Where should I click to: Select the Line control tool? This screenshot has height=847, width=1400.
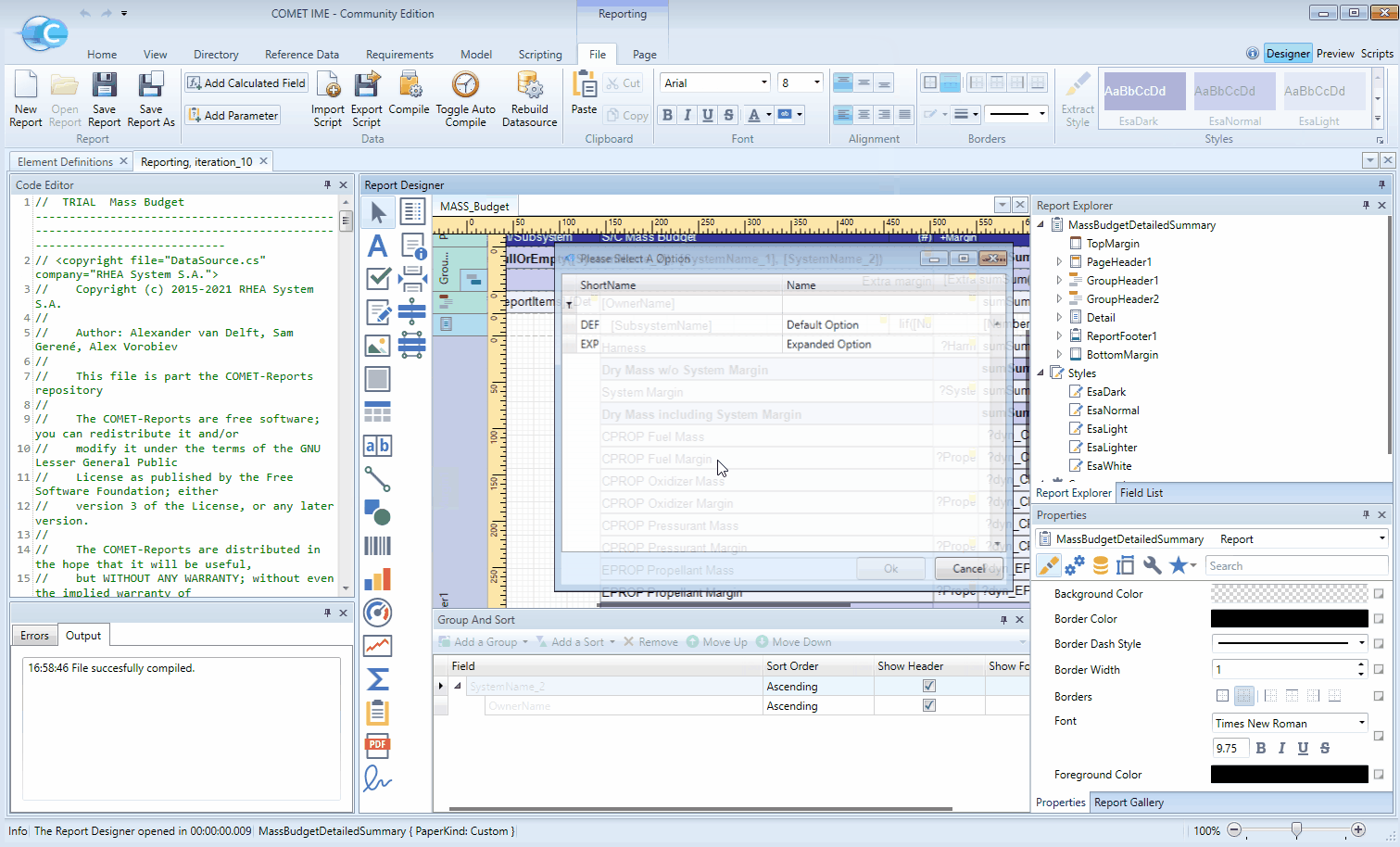[x=378, y=479]
